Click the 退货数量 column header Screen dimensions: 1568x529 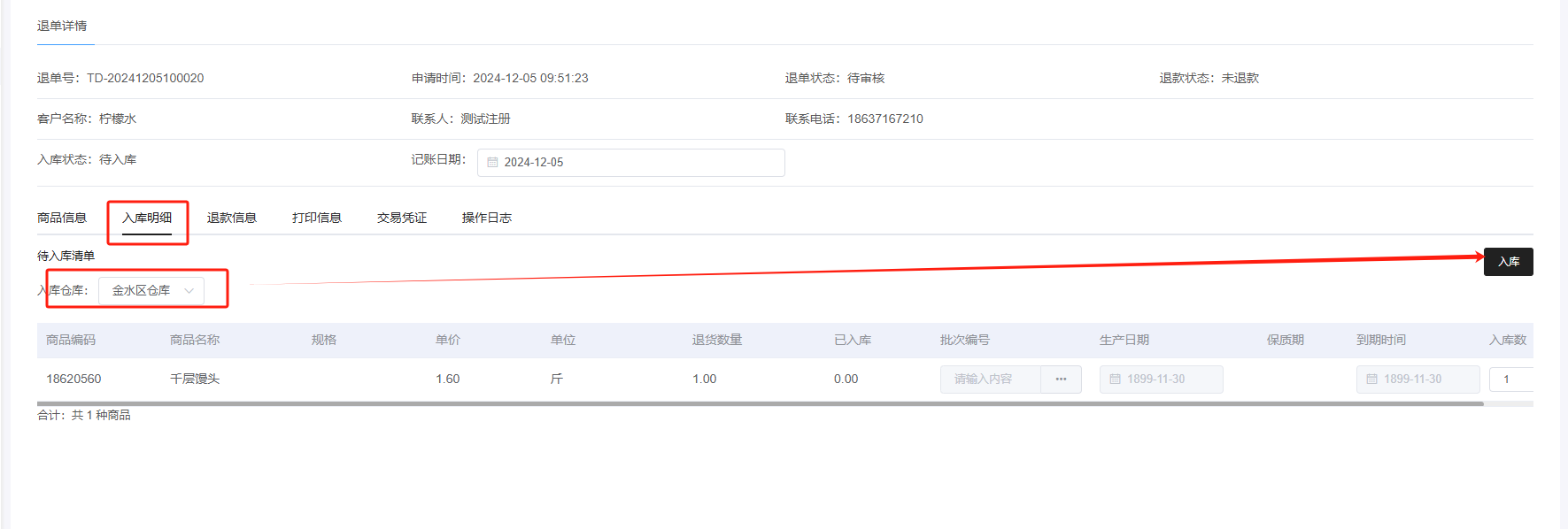tap(717, 341)
